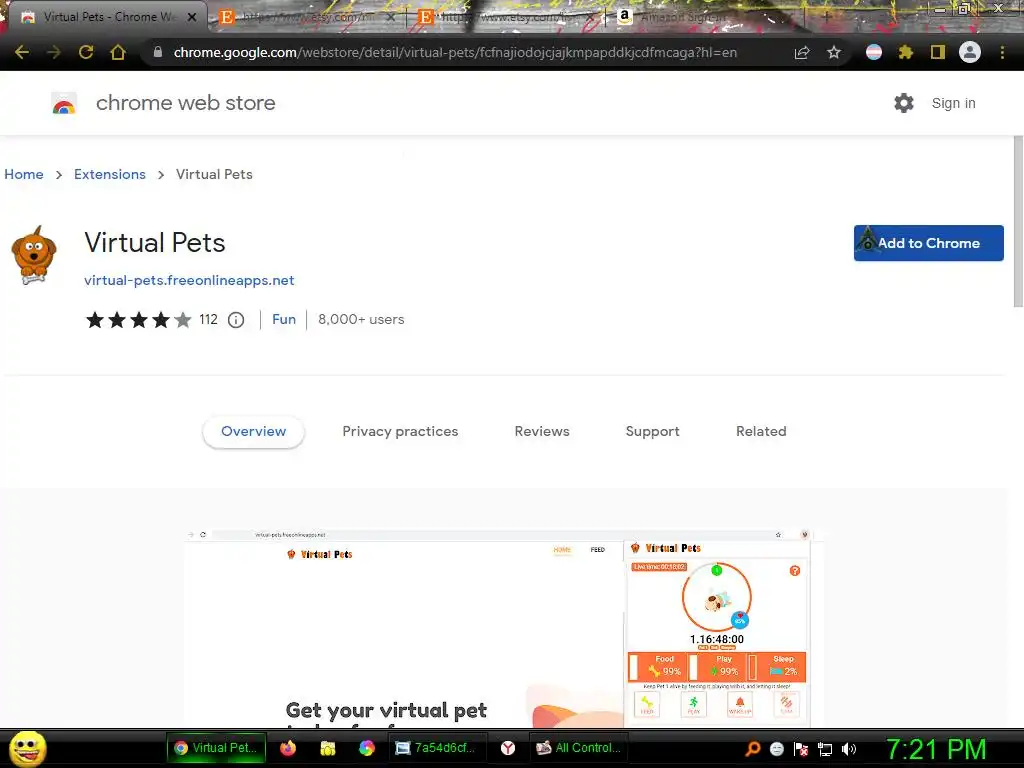The height and width of the screenshot is (768, 1024).
Task: Switch to the Virtual Pets browser tab
Action: click(x=110, y=17)
